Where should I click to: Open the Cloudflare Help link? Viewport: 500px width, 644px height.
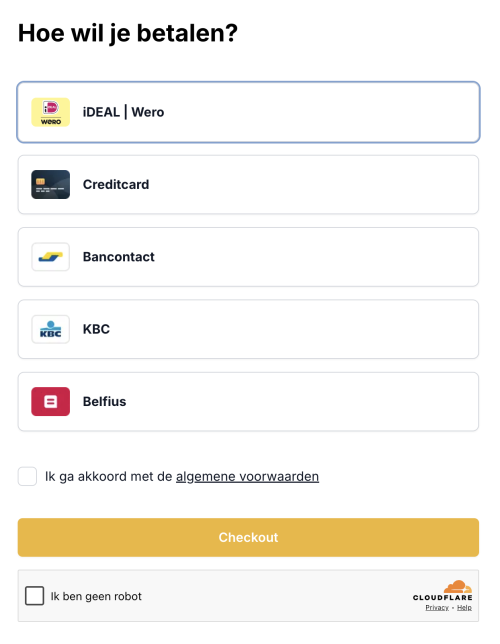pos(464,607)
